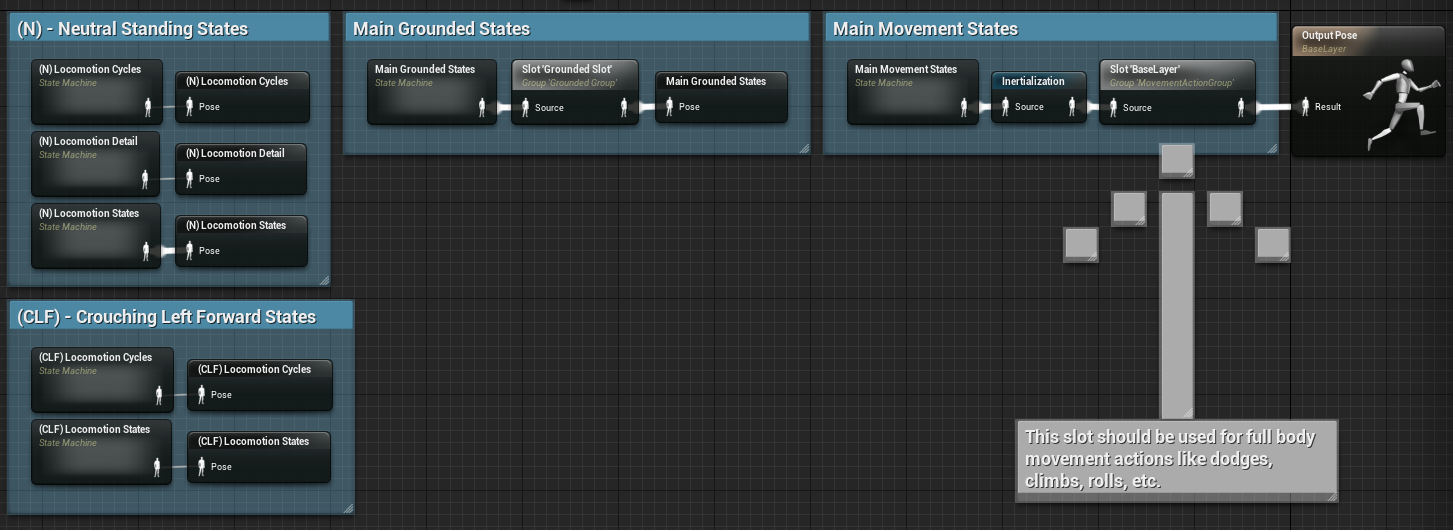Image resolution: width=1453 pixels, height=530 pixels.
Task: Click the Source input pin on Inertialization node
Action: click(x=1005, y=107)
